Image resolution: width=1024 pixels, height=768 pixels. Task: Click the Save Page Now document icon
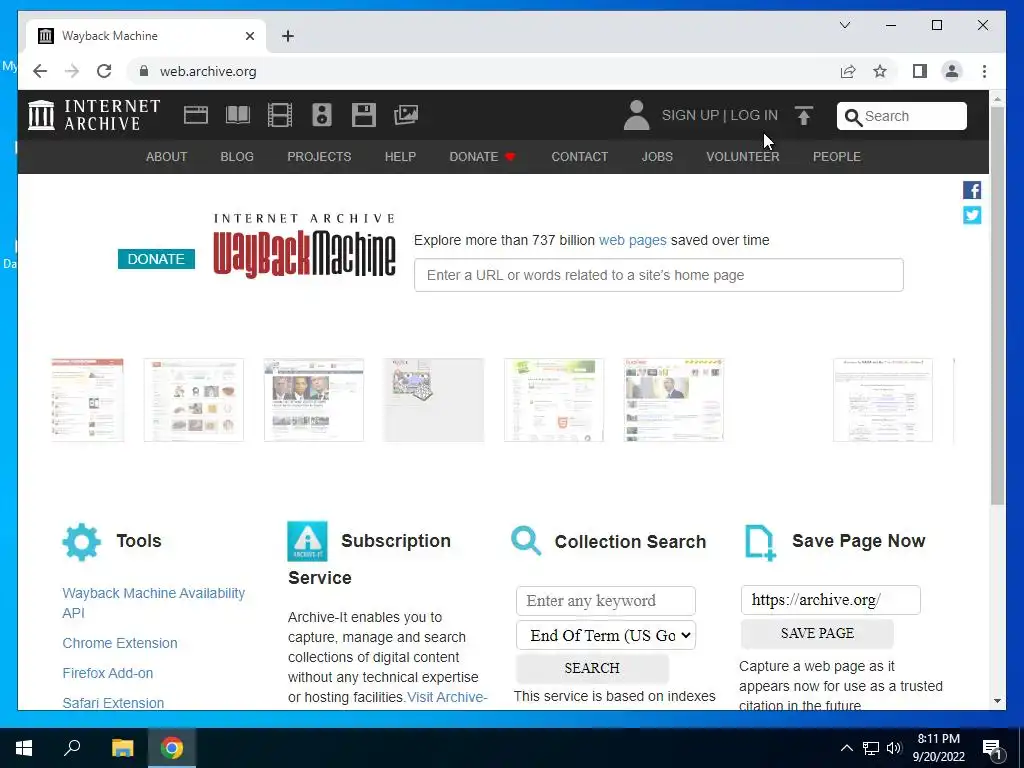760,543
